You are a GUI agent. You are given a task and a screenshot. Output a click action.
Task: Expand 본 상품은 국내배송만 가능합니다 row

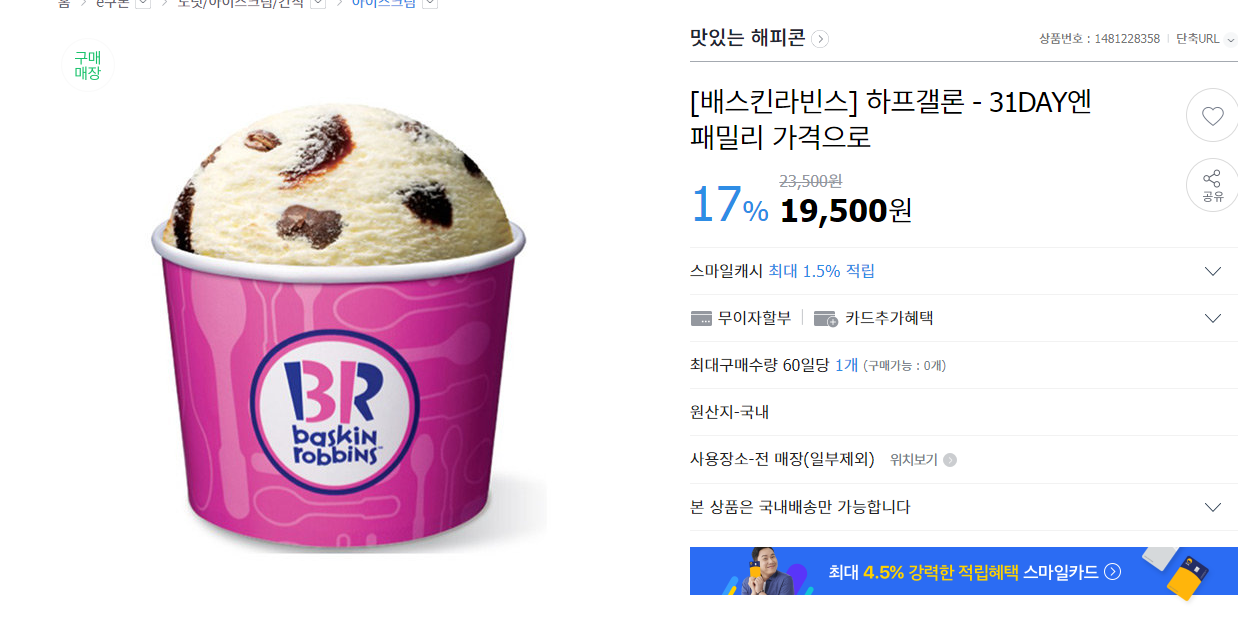964,507
